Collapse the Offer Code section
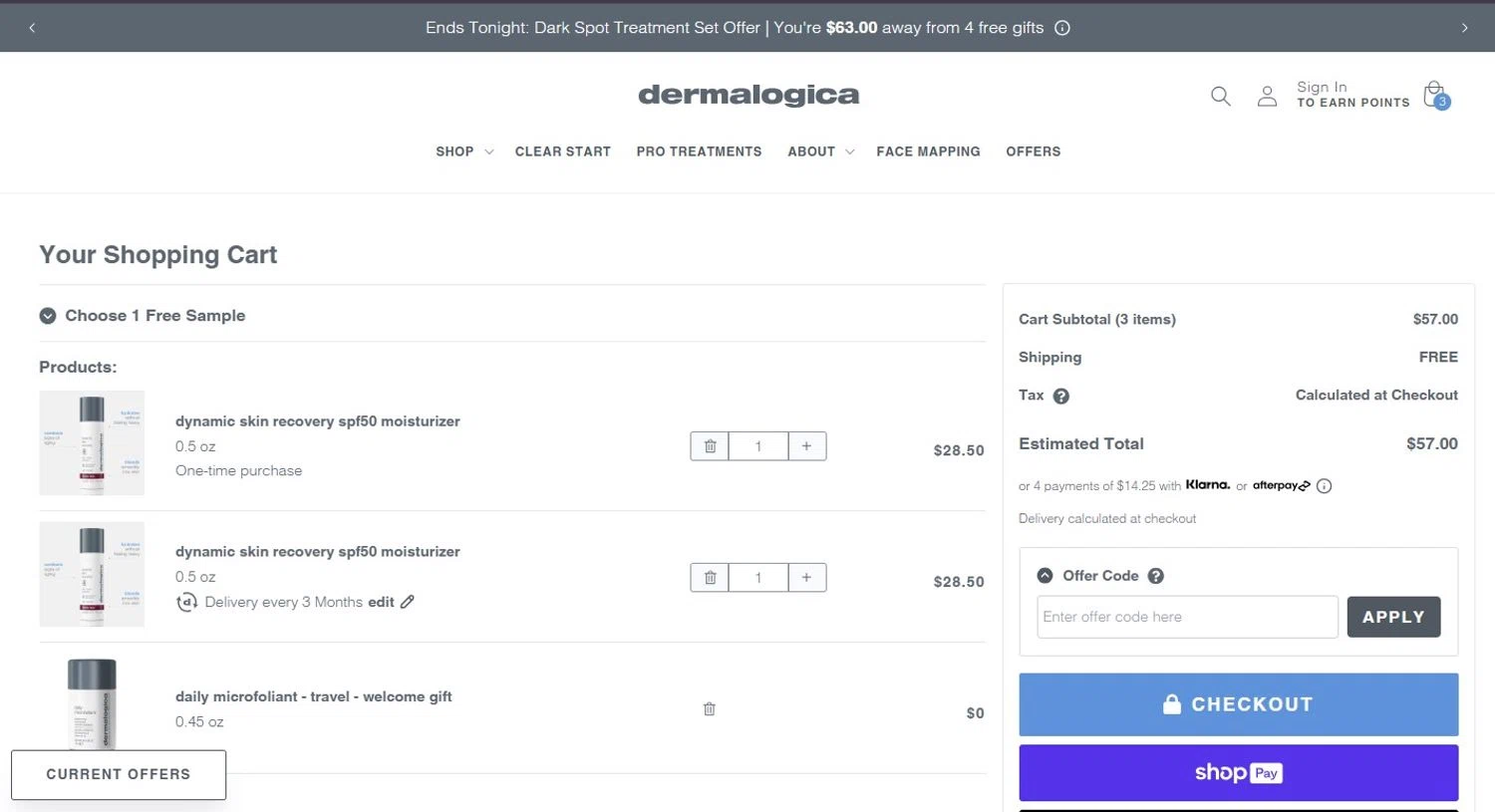 [1045, 576]
